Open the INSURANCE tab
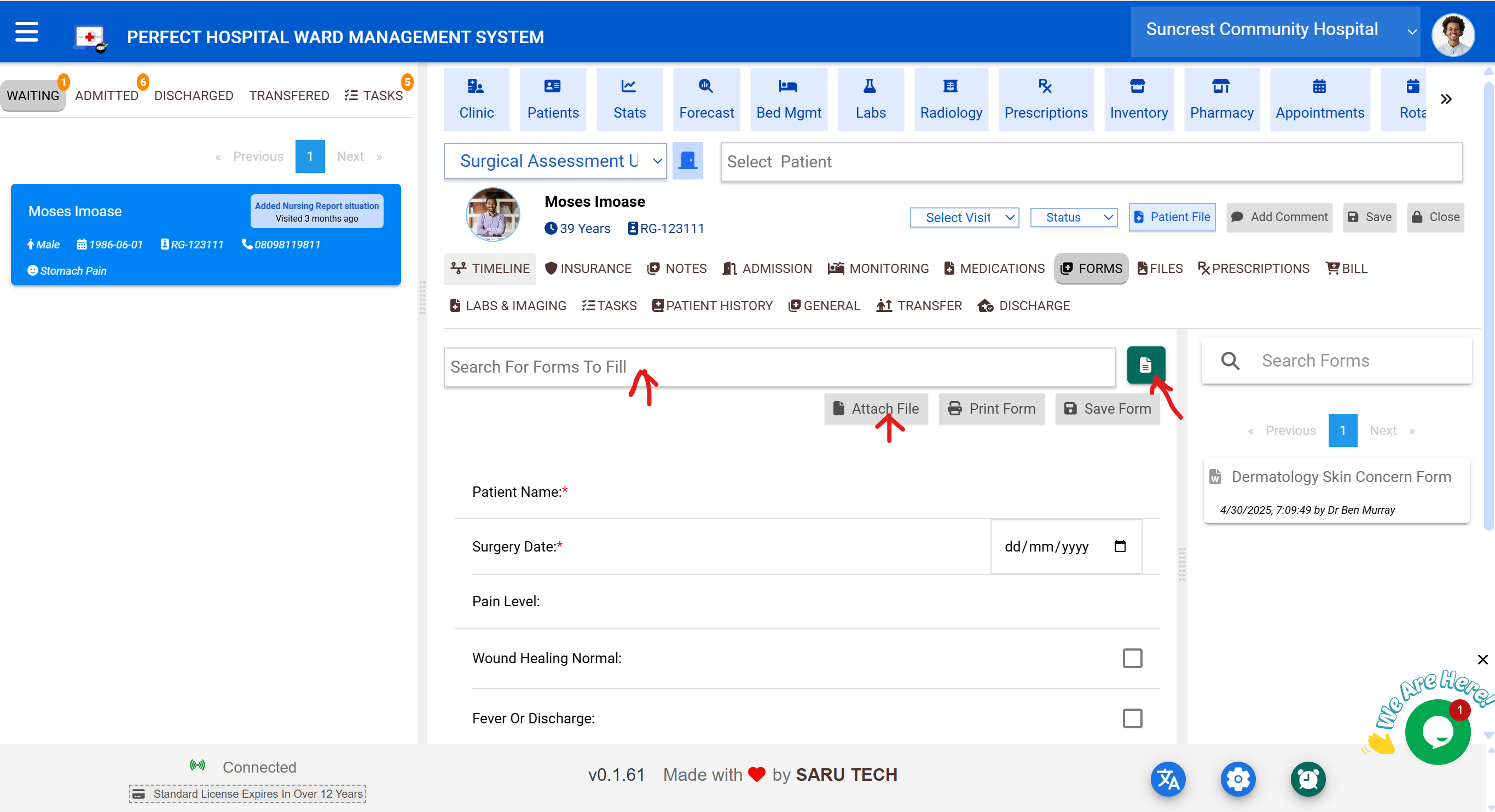 click(x=588, y=268)
